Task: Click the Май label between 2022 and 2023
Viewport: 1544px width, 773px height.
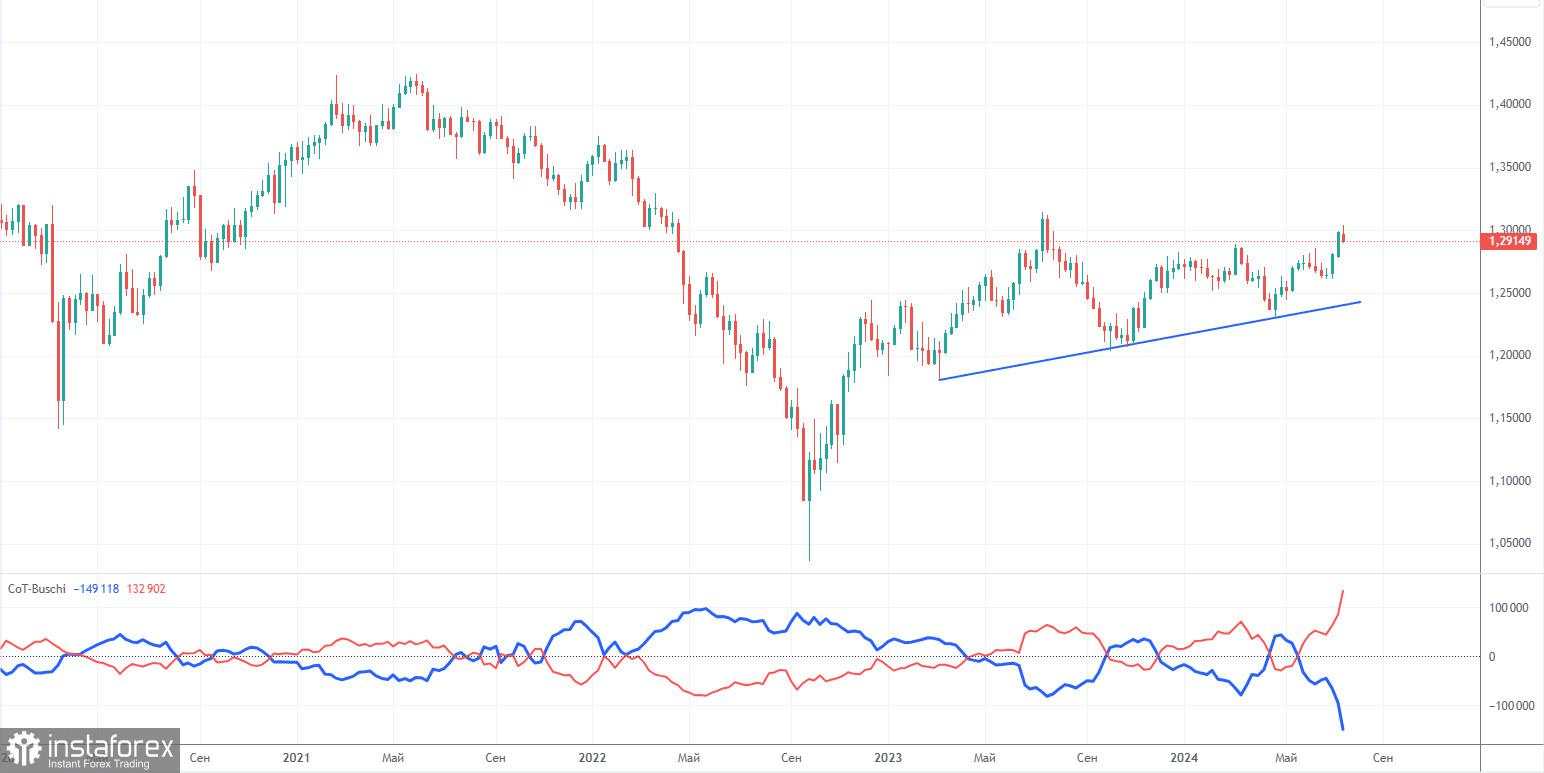Action: click(689, 758)
